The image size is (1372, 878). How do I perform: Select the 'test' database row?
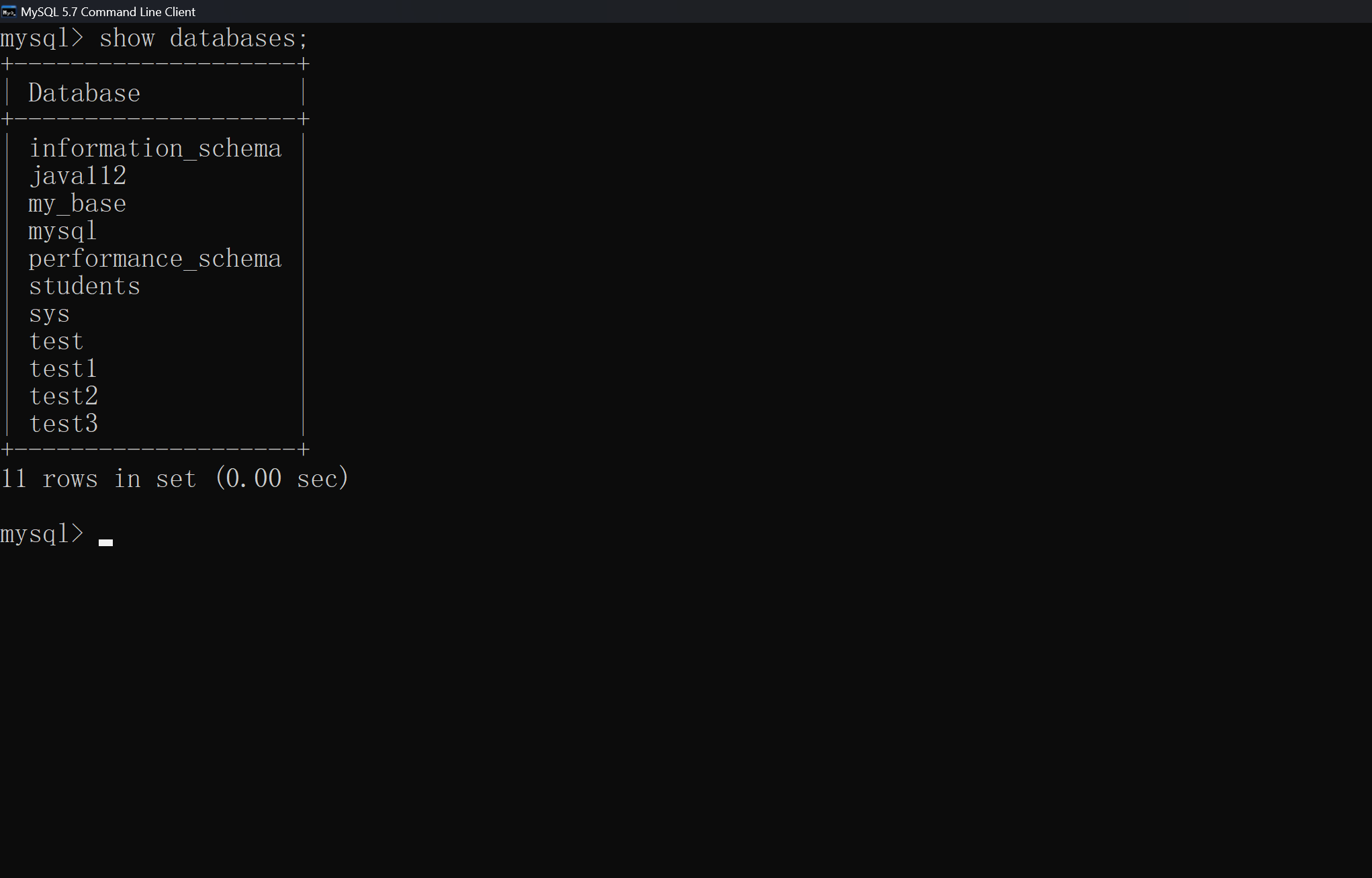click(x=56, y=341)
